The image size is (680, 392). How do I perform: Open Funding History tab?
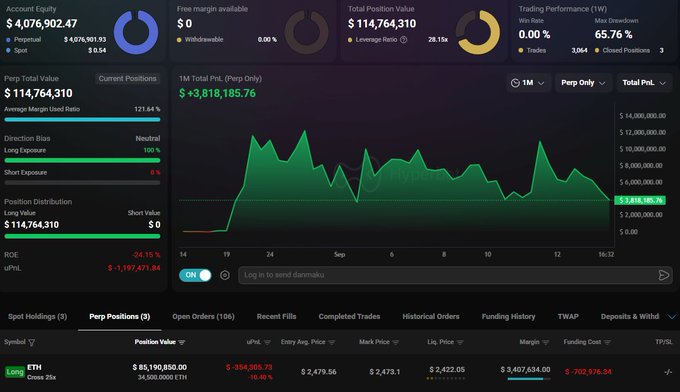[x=508, y=317]
